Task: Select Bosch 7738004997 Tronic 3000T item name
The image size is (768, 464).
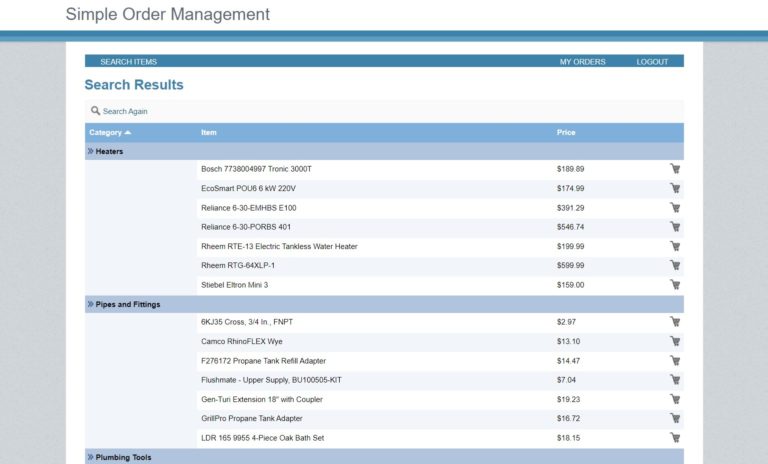Action: (x=256, y=169)
